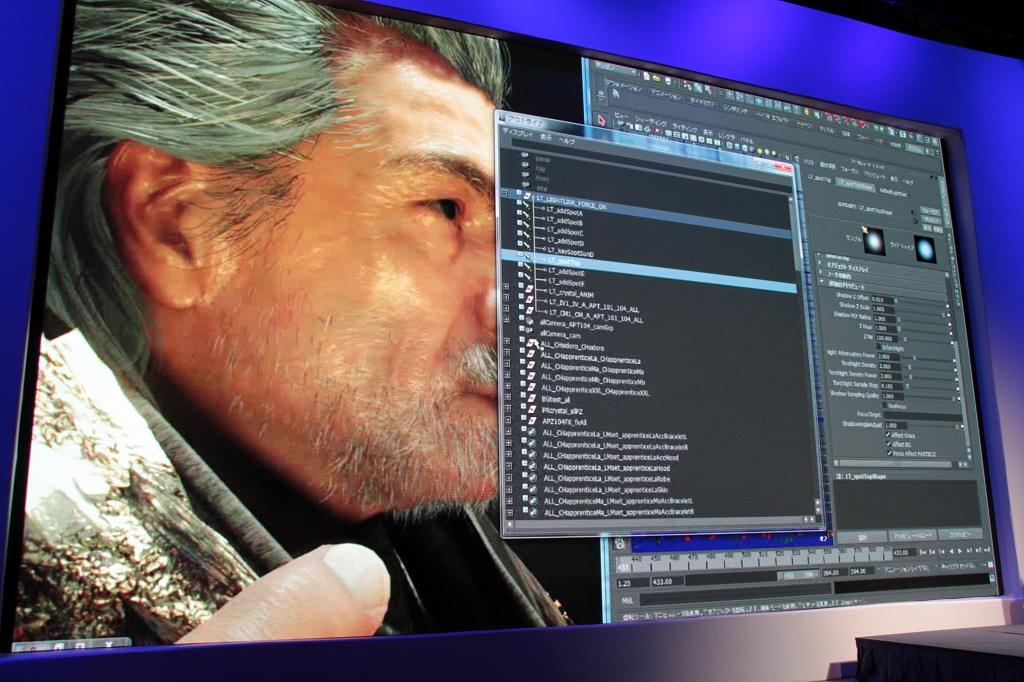Expand the APZ104FX_fxAll tree node
The width and height of the screenshot is (1024, 682).
click(509, 419)
